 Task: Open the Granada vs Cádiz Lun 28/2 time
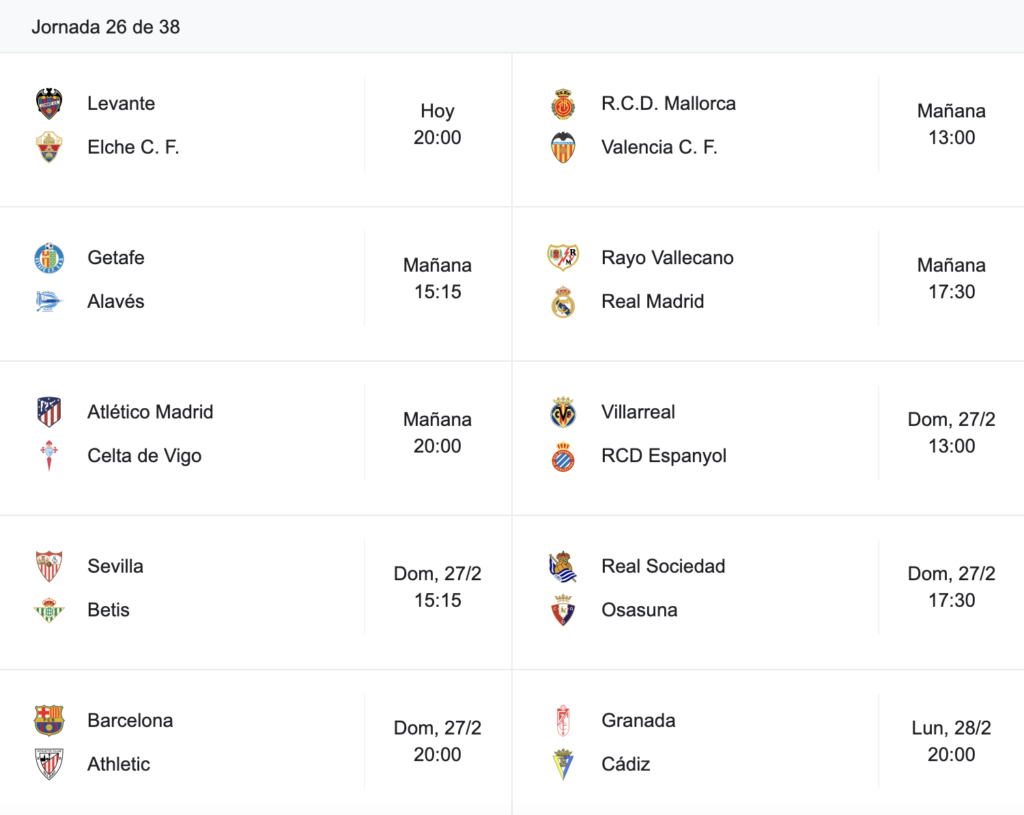pyautogui.click(x=952, y=741)
